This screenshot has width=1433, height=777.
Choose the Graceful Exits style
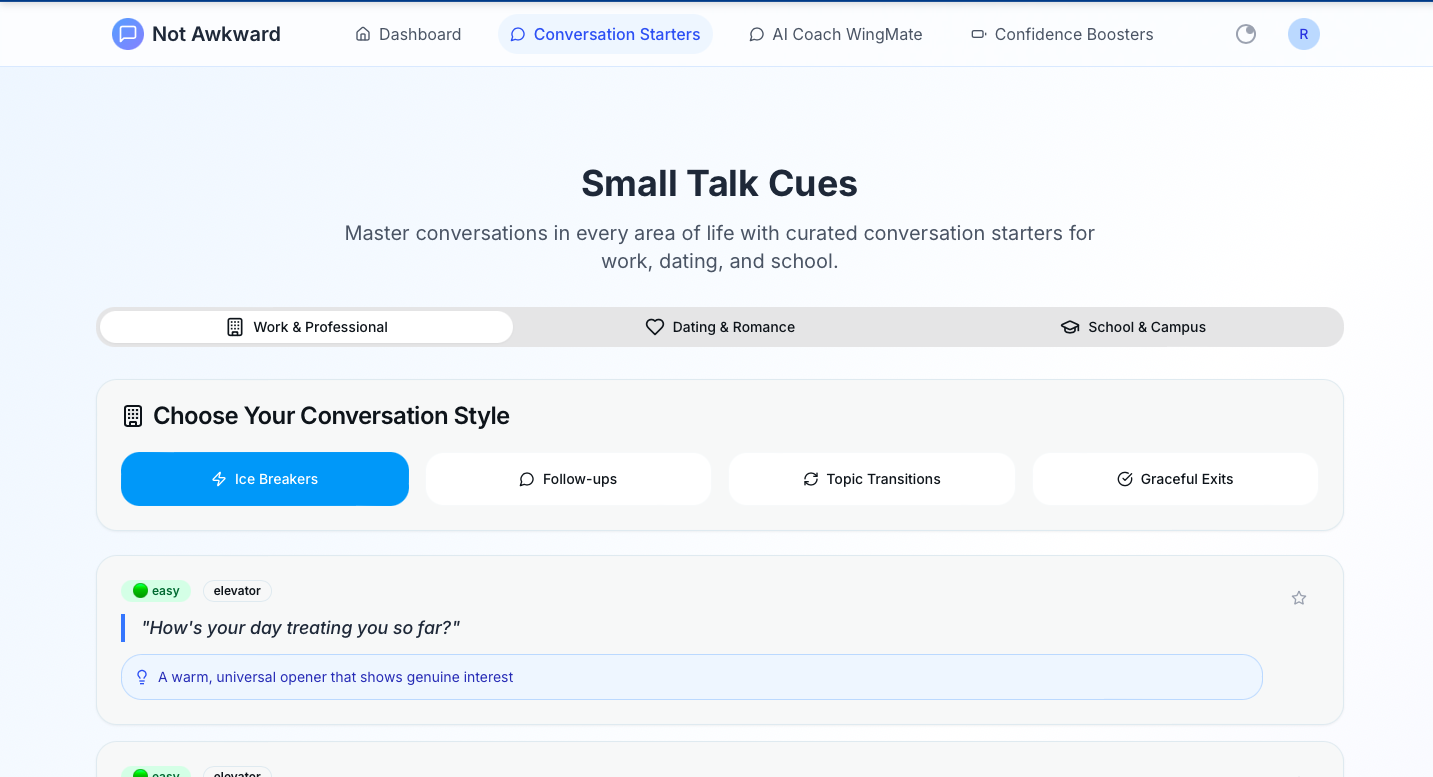click(x=1175, y=479)
